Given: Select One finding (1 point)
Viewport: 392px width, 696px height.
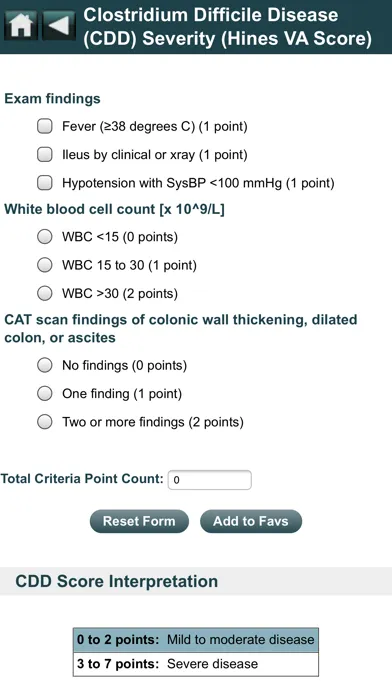Looking at the screenshot, I should coord(44,393).
